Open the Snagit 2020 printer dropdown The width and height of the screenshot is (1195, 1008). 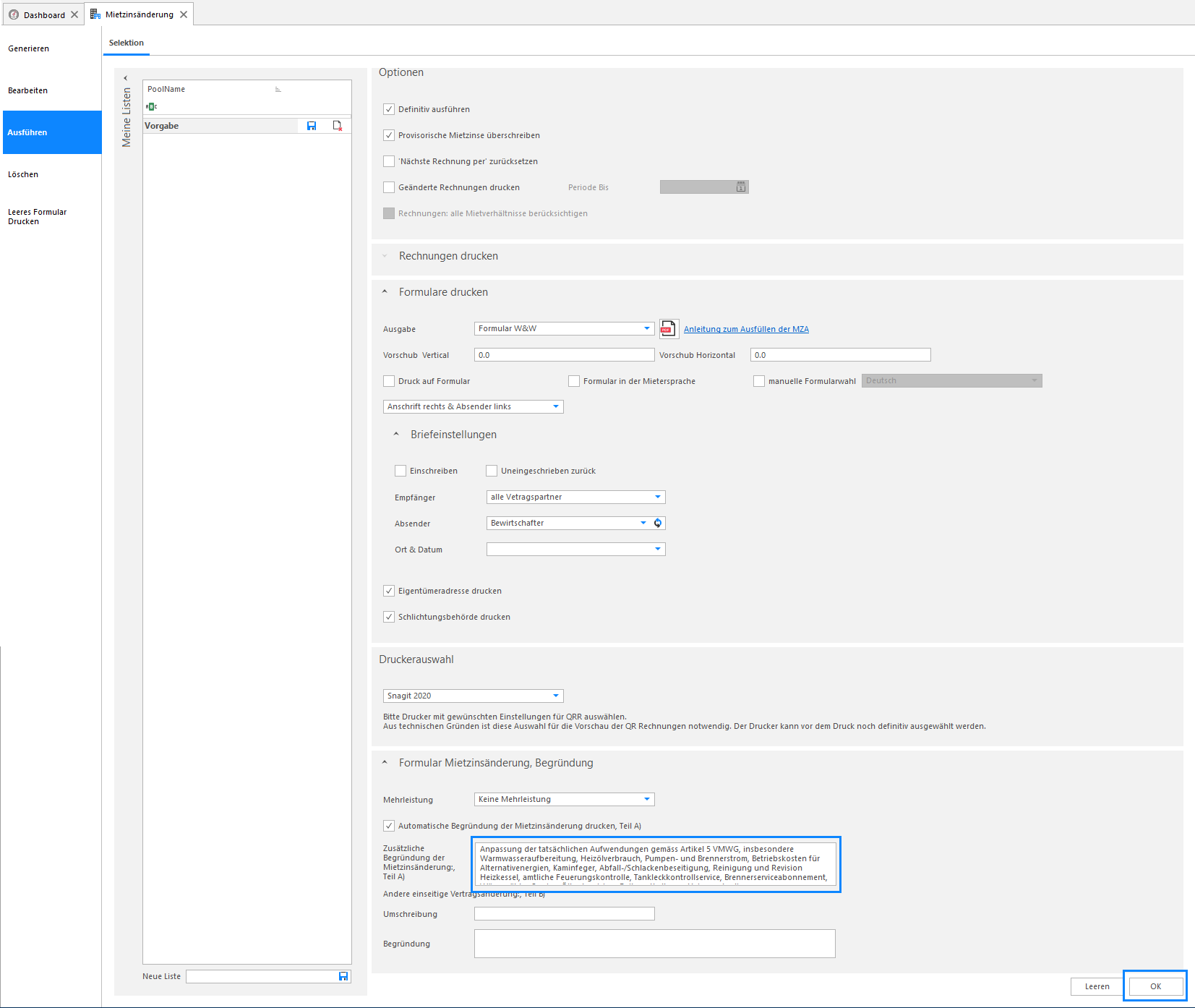tap(473, 696)
